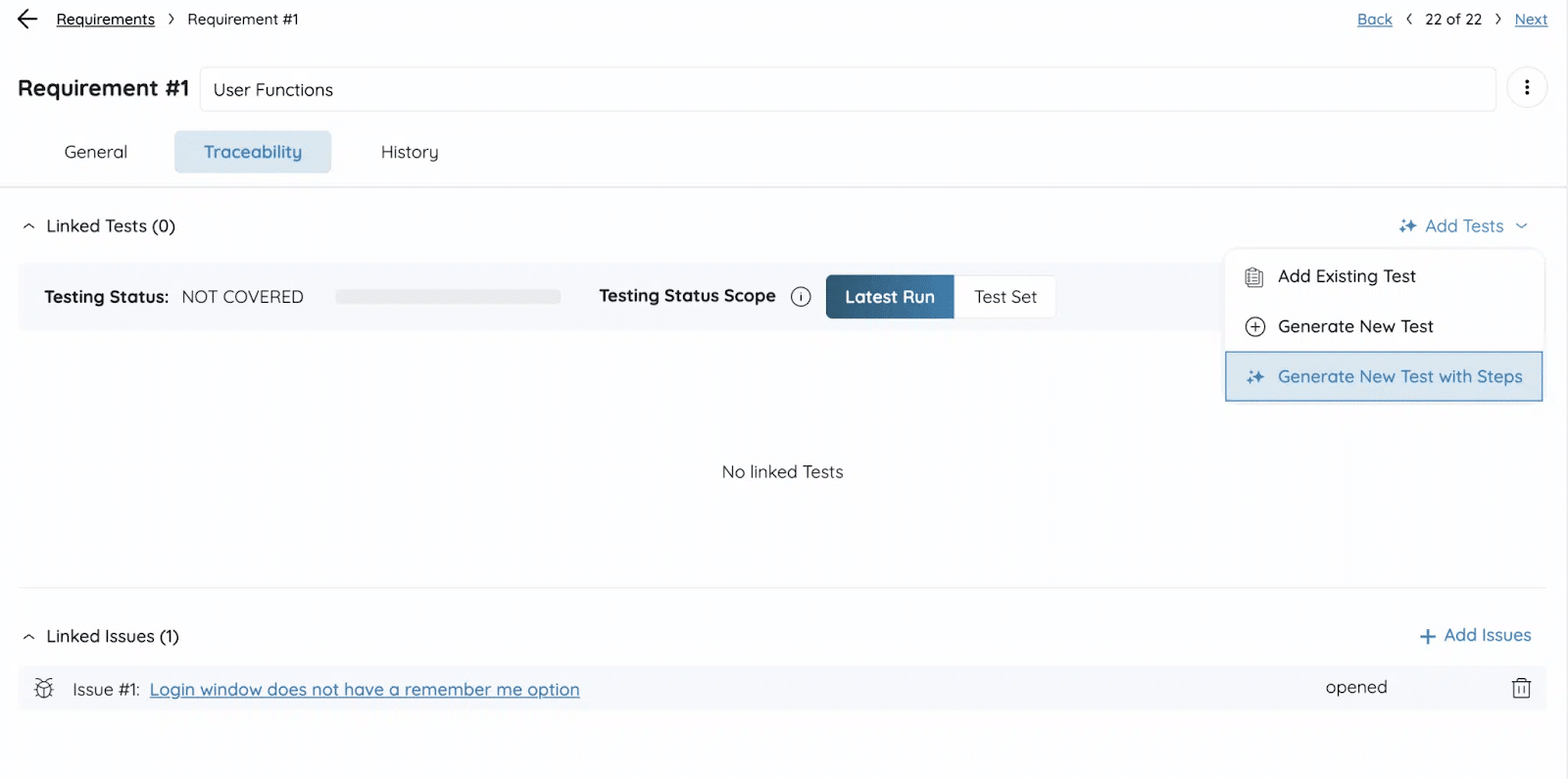The height and width of the screenshot is (779, 1568).
Task: Click the Requirements breadcrumb link
Action: tap(106, 20)
